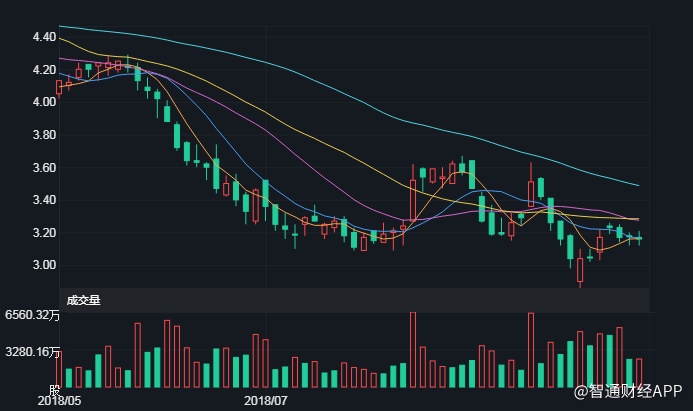
Task: Click the 成交量 volume panel label
Action: coord(84,299)
